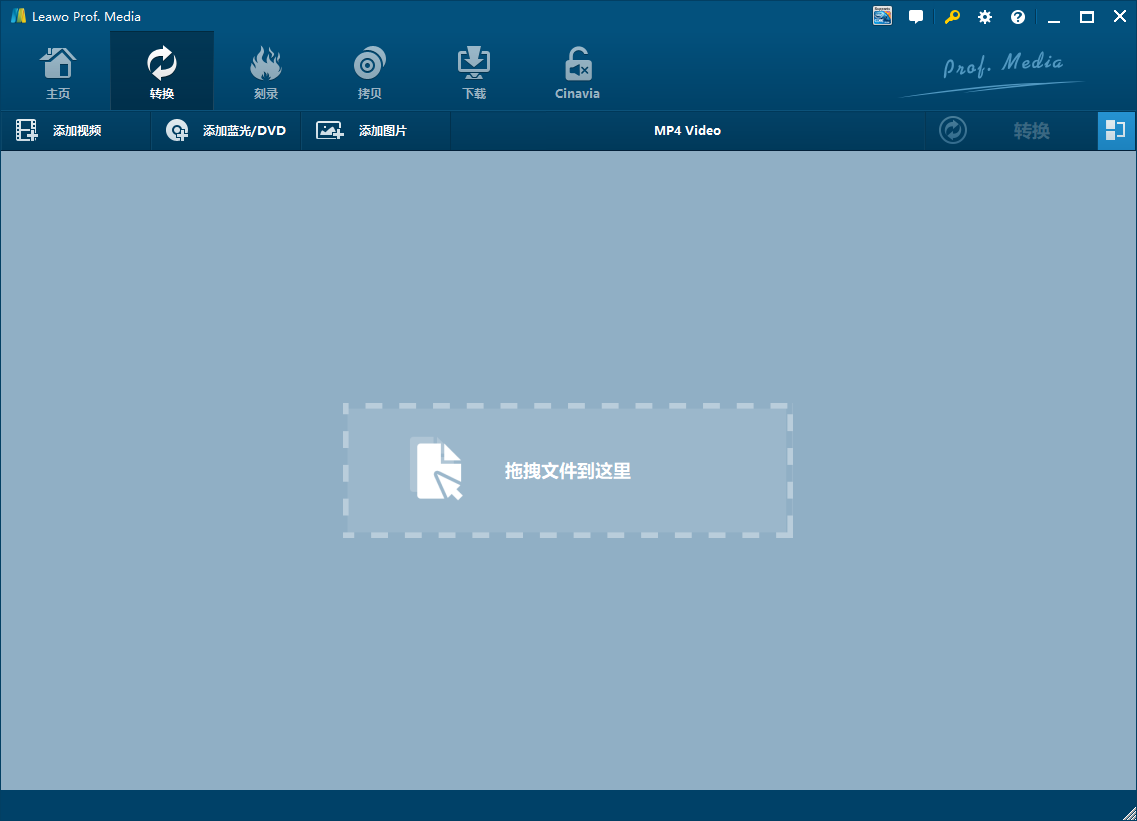The image size is (1137, 821).
Task: Click the golden key activation icon
Action: point(952,17)
